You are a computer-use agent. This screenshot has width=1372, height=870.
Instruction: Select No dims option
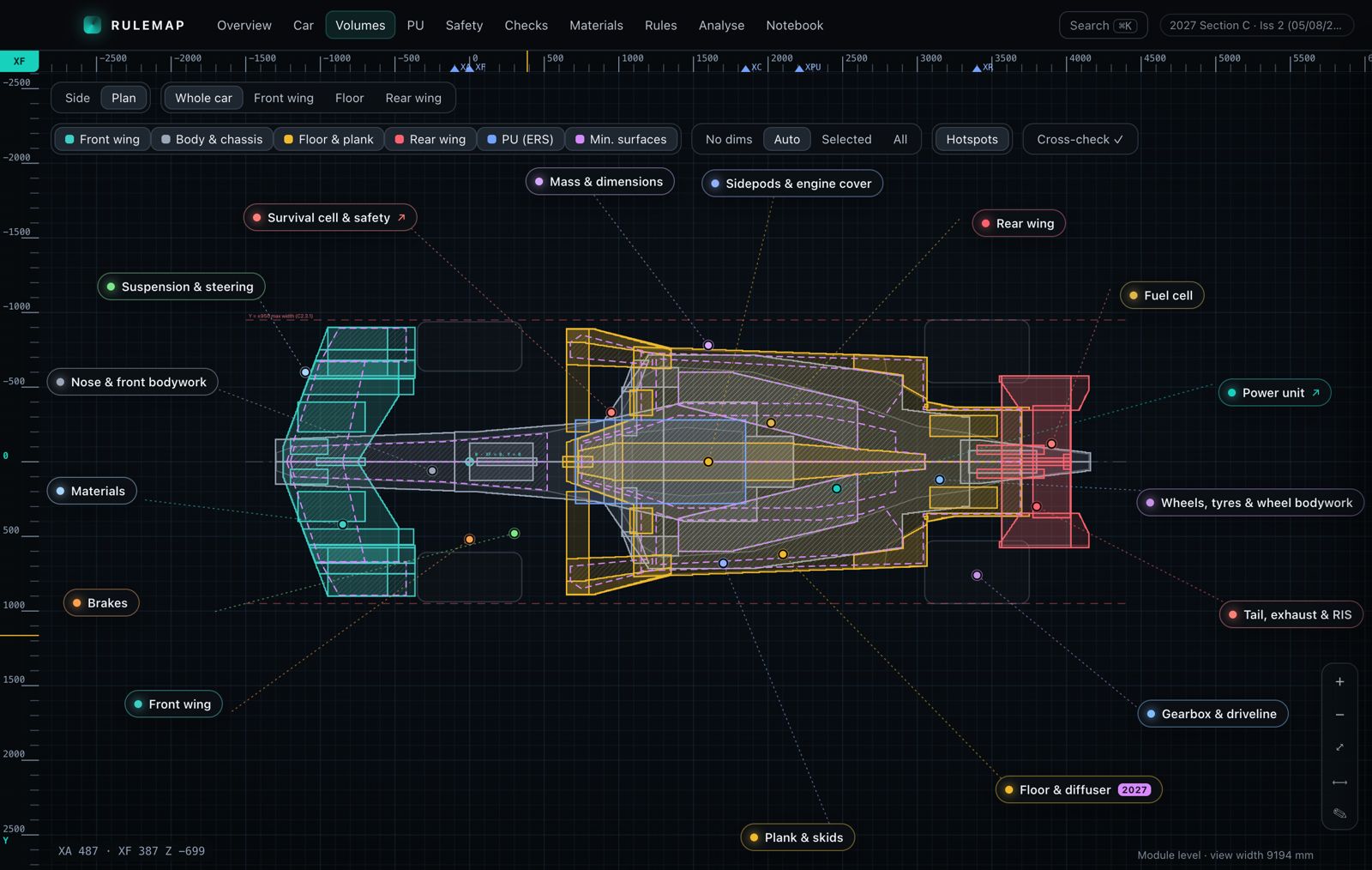pos(729,139)
